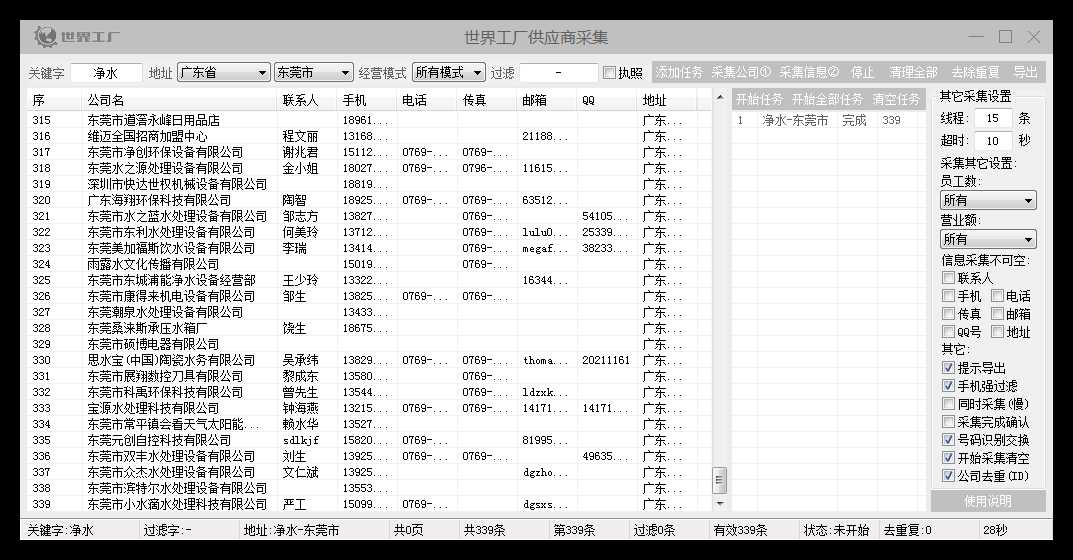
Task: Toggle 传真 required checkbox
Action: [948, 314]
